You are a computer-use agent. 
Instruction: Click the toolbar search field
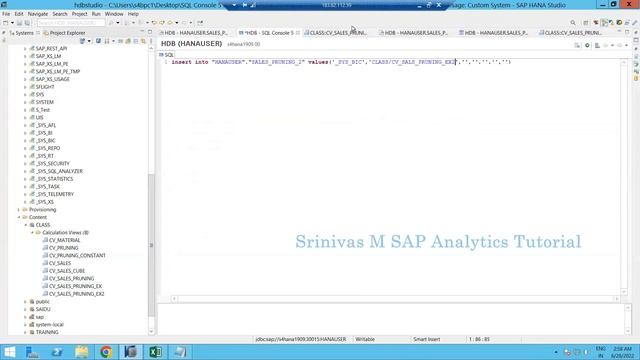(x=71, y=23)
